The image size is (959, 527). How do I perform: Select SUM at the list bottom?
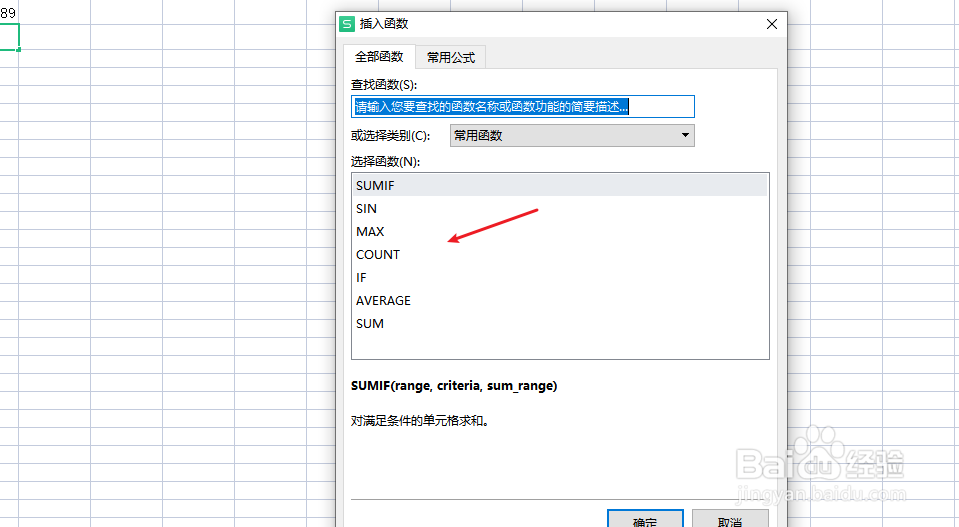[560, 323]
